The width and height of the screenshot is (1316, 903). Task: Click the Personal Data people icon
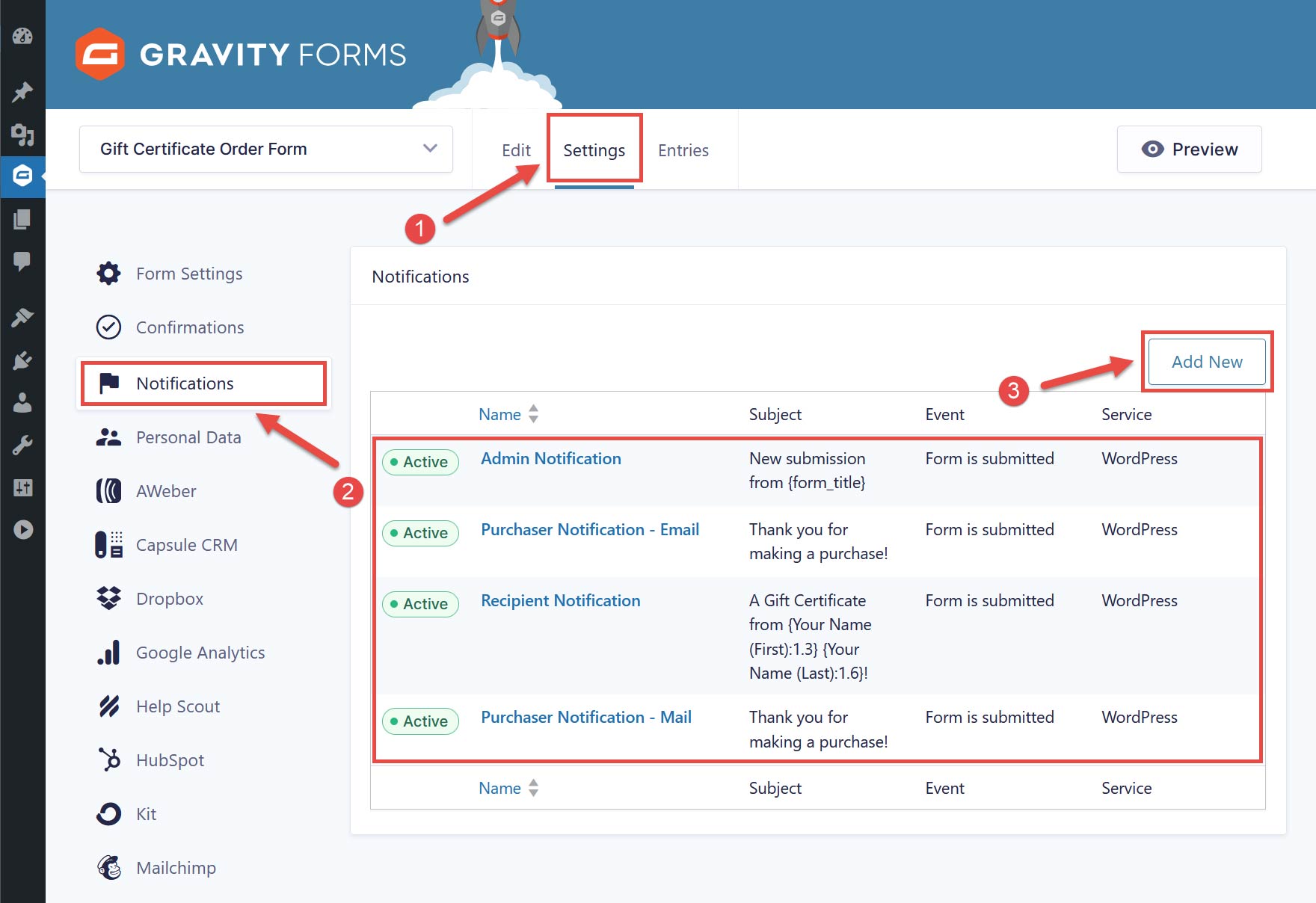tap(109, 437)
